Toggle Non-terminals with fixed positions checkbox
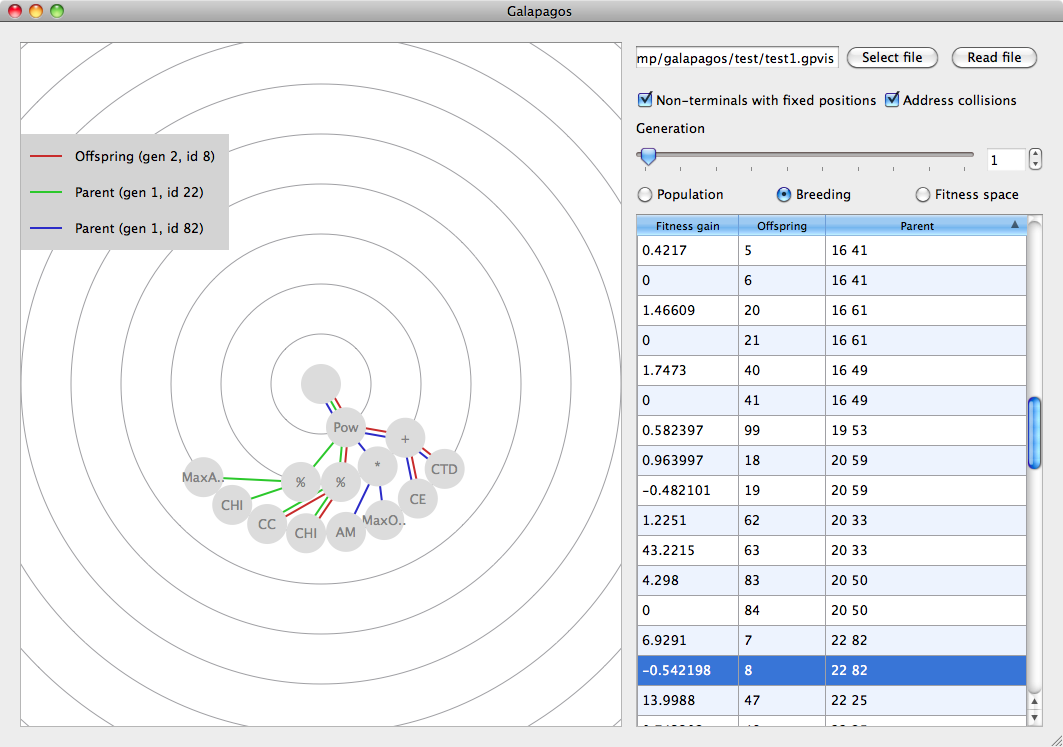This screenshot has height=747, width=1063. (645, 100)
